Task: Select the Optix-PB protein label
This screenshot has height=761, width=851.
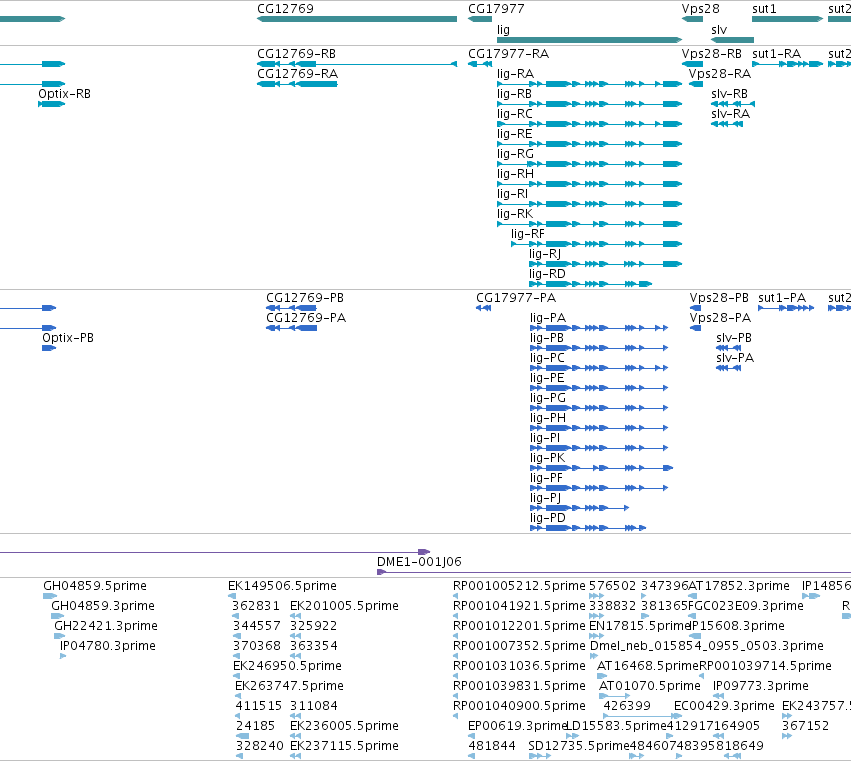Action: click(x=68, y=338)
